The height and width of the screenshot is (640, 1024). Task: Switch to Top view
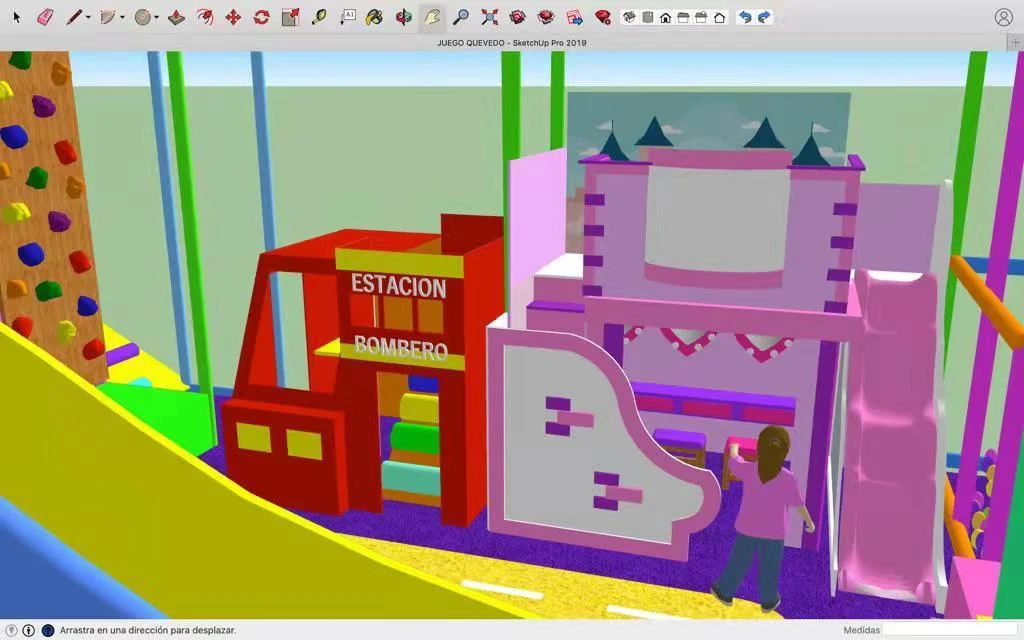647,18
